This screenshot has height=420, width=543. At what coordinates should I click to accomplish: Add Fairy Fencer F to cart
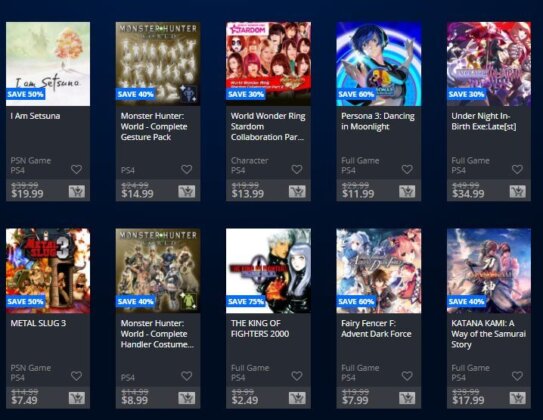tap(407, 398)
